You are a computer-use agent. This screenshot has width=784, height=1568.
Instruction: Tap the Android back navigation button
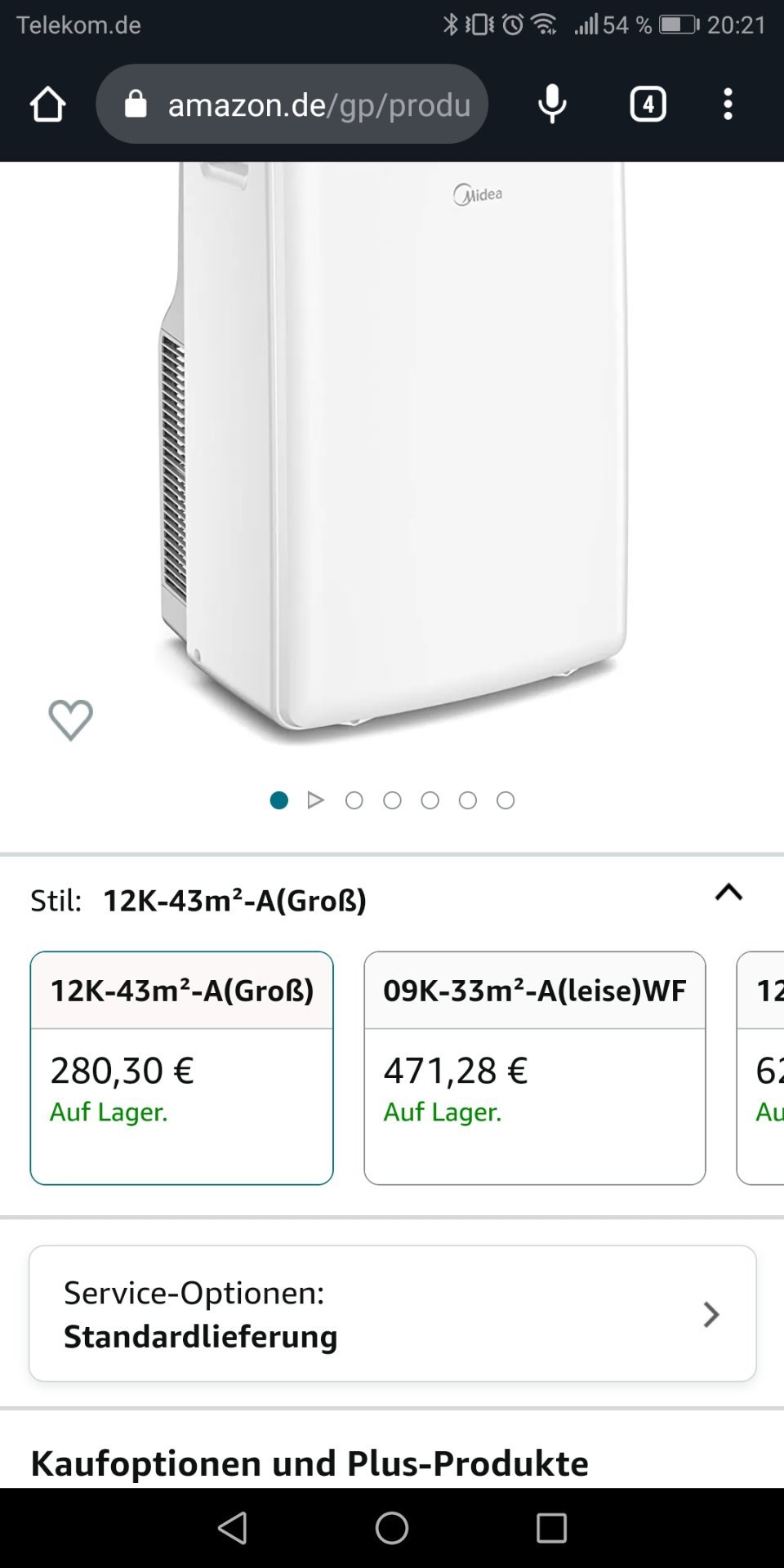tap(233, 1528)
